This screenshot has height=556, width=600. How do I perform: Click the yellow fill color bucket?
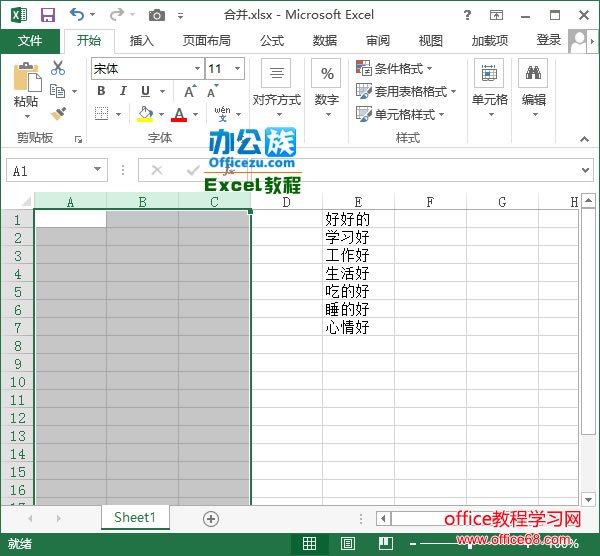point(146,114)
